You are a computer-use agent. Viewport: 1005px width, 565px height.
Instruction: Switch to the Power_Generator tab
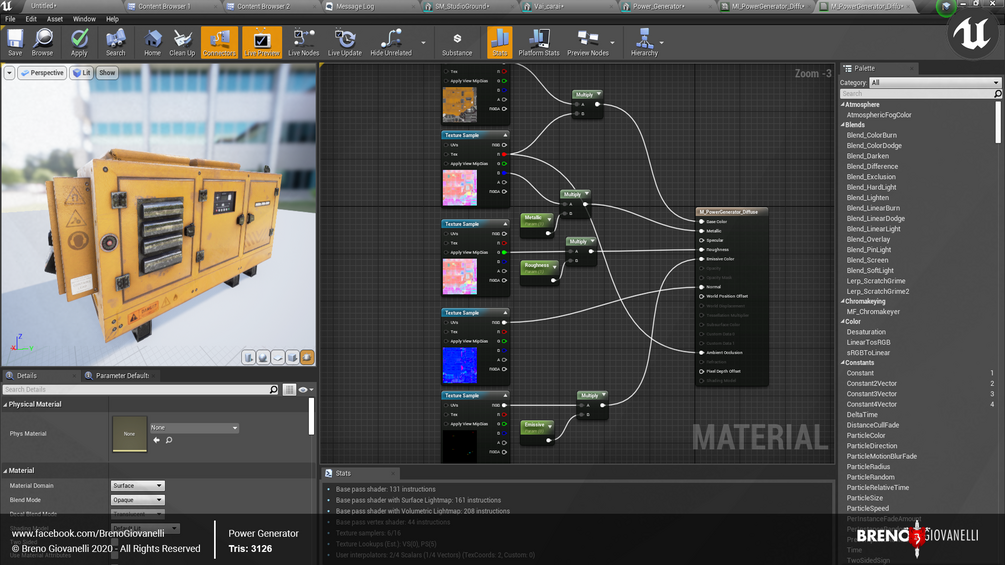(x=658, y=6)
